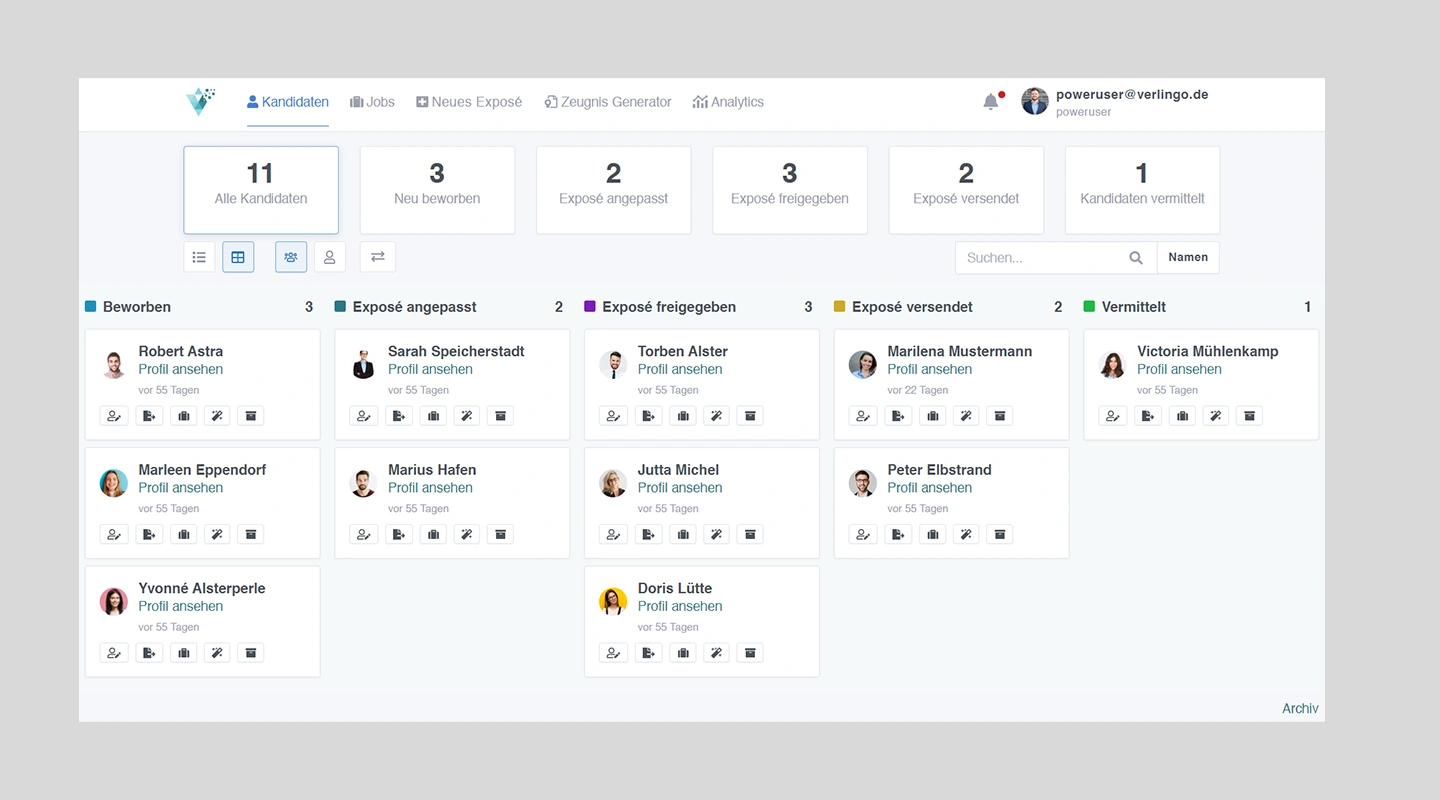View Doris Lütte's profile link
Viewport: 1440px width, 800px height.
coord(680,606)
